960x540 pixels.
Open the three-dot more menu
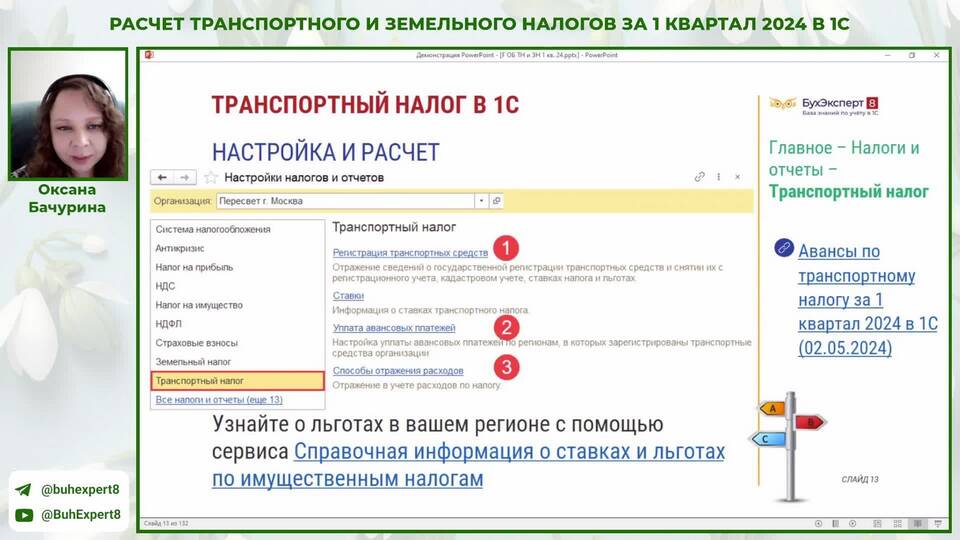pyautogui.click(x=718, y=177)
